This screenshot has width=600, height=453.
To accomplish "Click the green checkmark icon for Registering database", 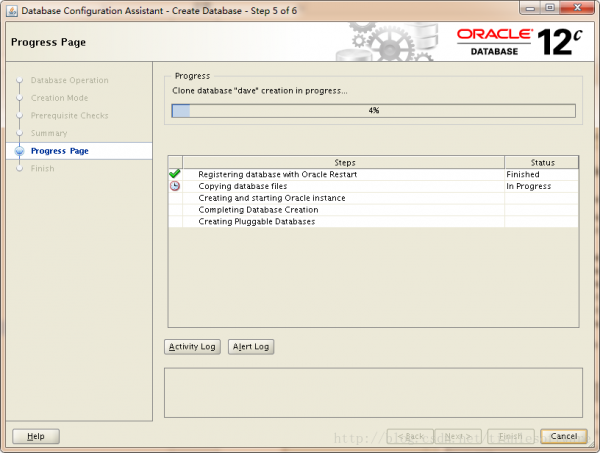I will pyautogui.click(x=174, y=174).
